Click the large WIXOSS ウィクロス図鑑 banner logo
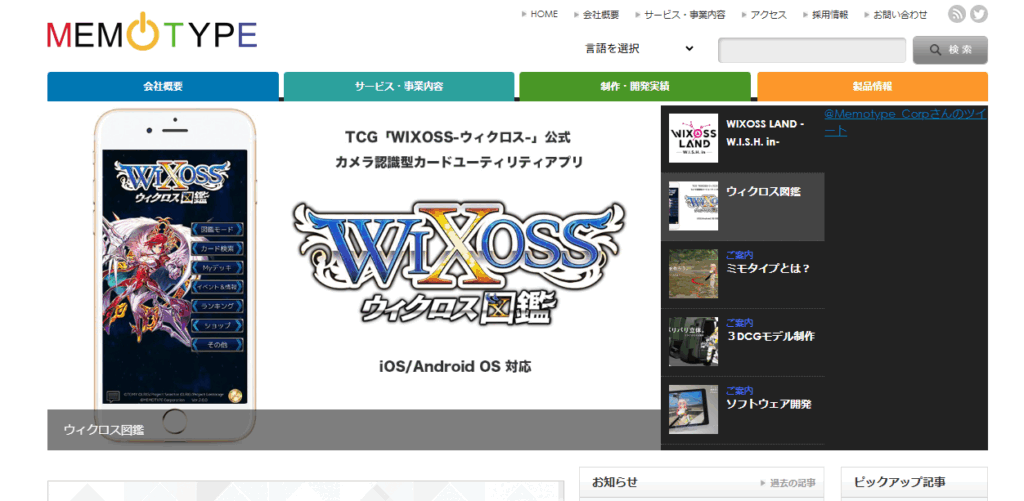Screen dimensions: 1024x501 point(458,264)
